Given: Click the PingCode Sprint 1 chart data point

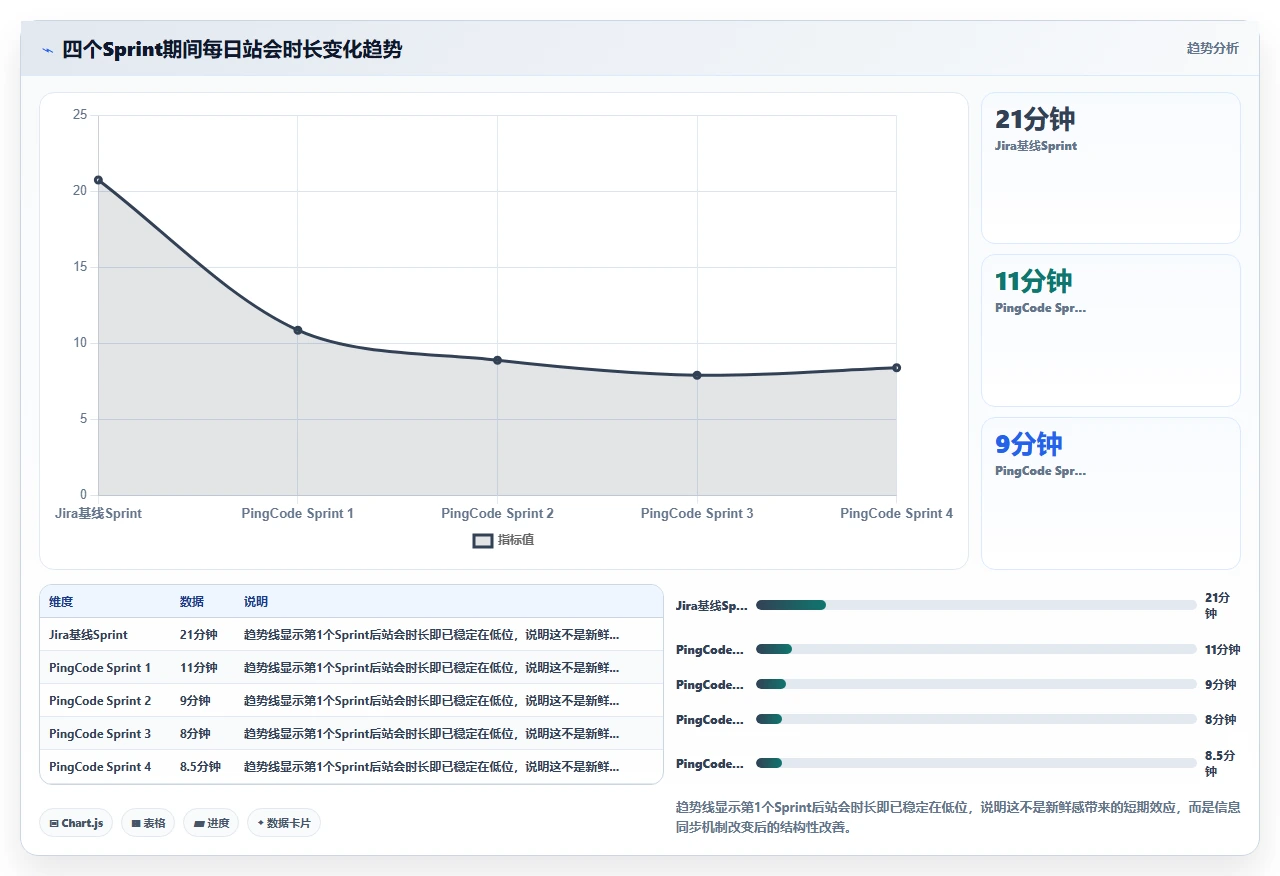Looking at the screenshot, I should 298,330.
